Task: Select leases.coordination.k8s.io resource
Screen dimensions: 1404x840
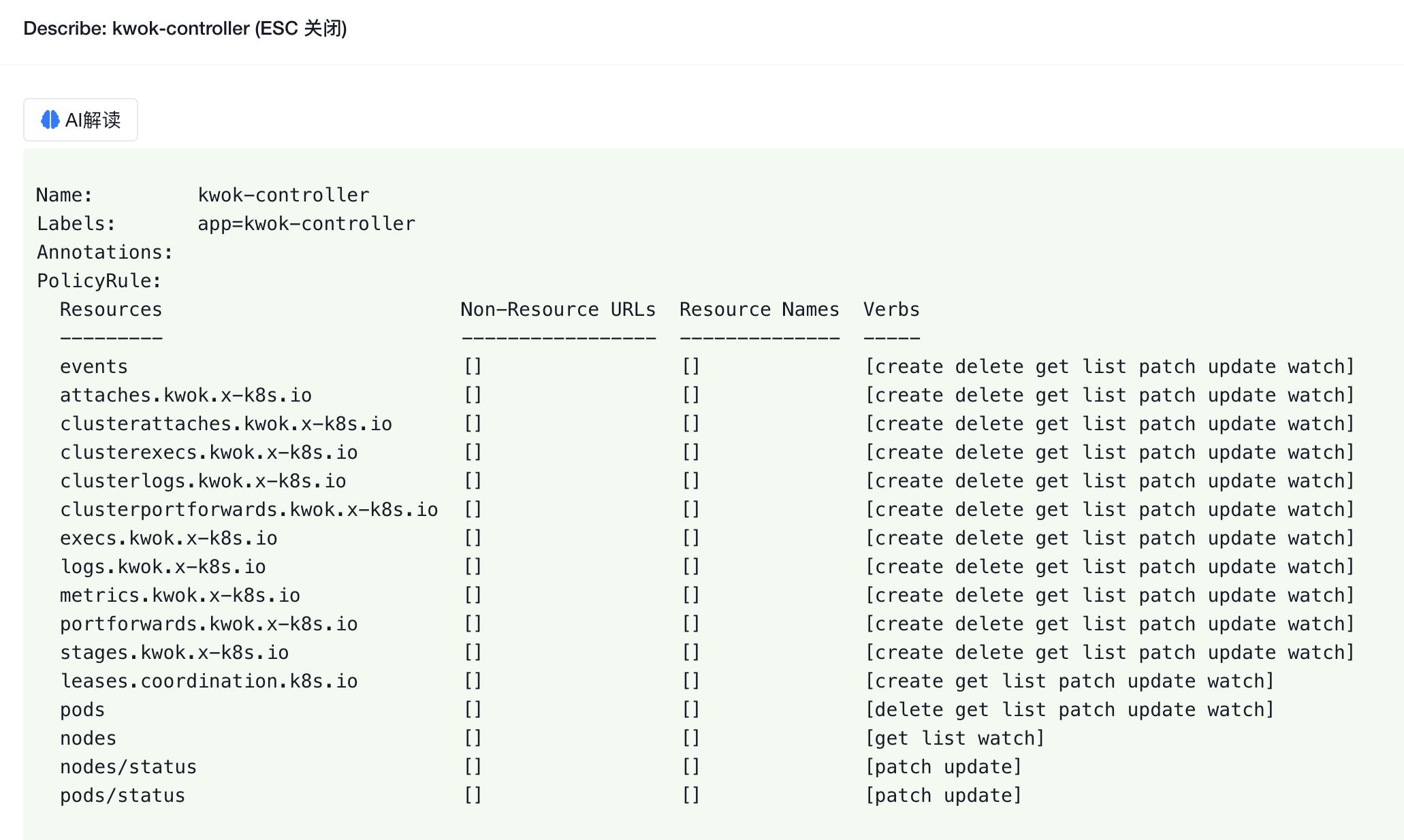Action: (209, 681)
